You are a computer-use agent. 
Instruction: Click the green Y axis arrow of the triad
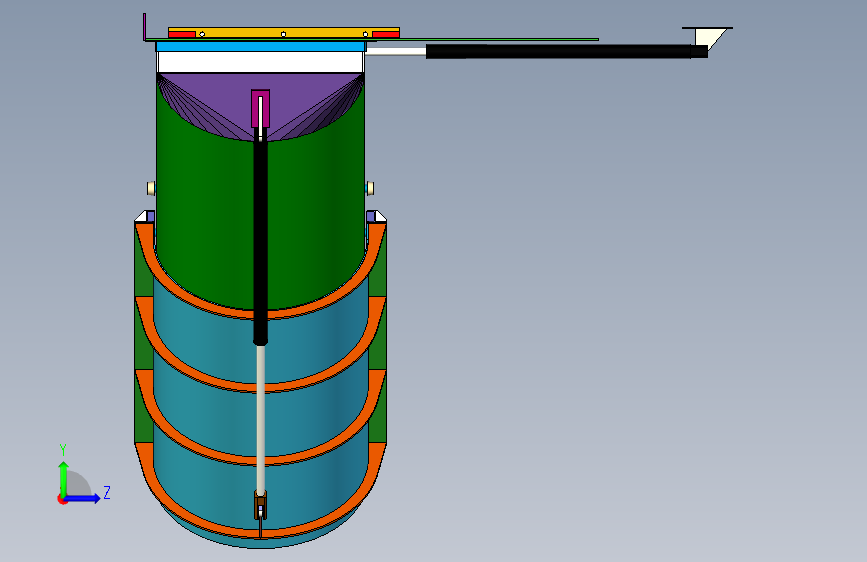(64, 478)
